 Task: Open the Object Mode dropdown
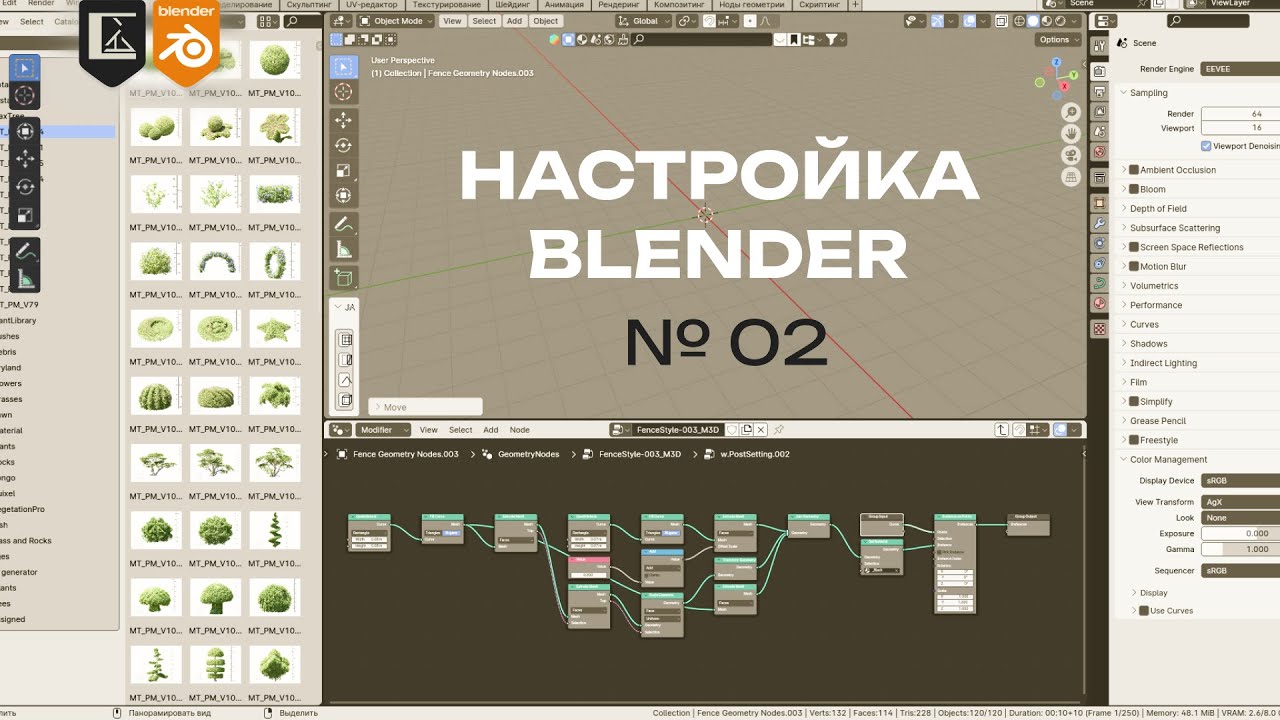pyautogui.click(x=396, y=21)
